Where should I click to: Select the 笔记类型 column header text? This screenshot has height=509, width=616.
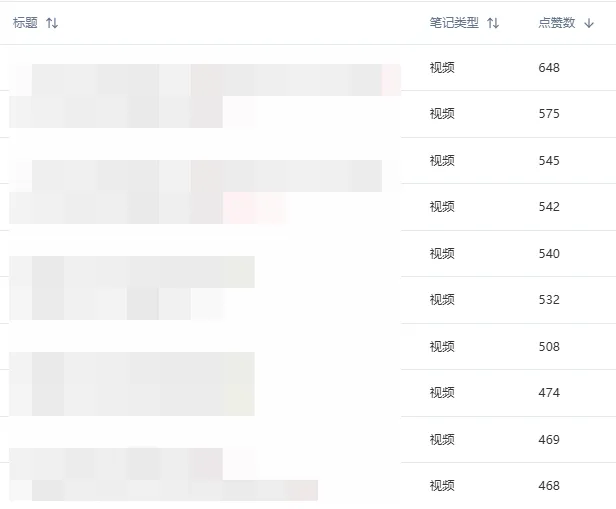click(454, 23)
